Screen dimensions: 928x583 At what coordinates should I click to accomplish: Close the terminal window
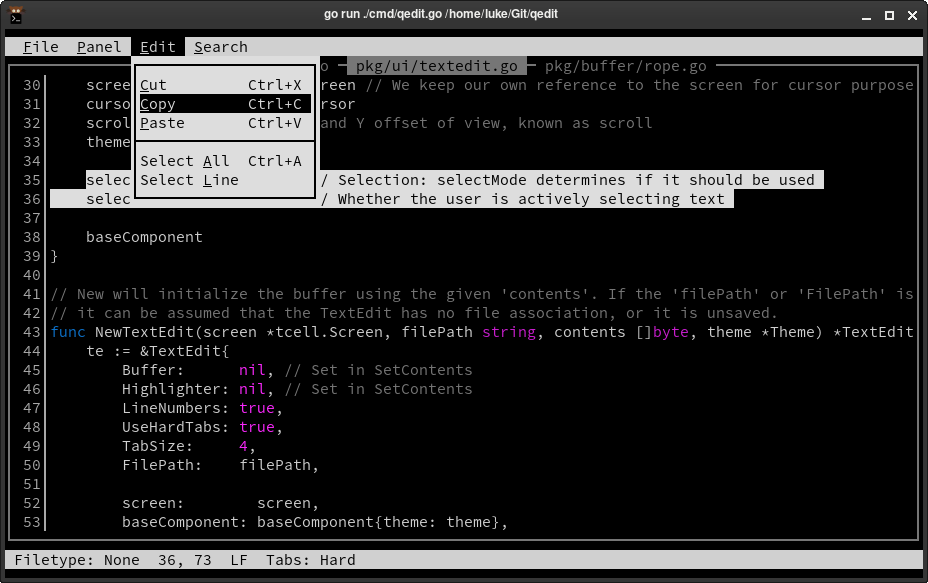(x=912, y=16)
